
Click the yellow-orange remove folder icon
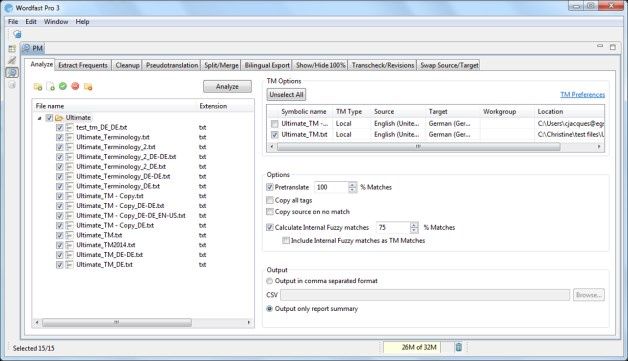point(88,87)
